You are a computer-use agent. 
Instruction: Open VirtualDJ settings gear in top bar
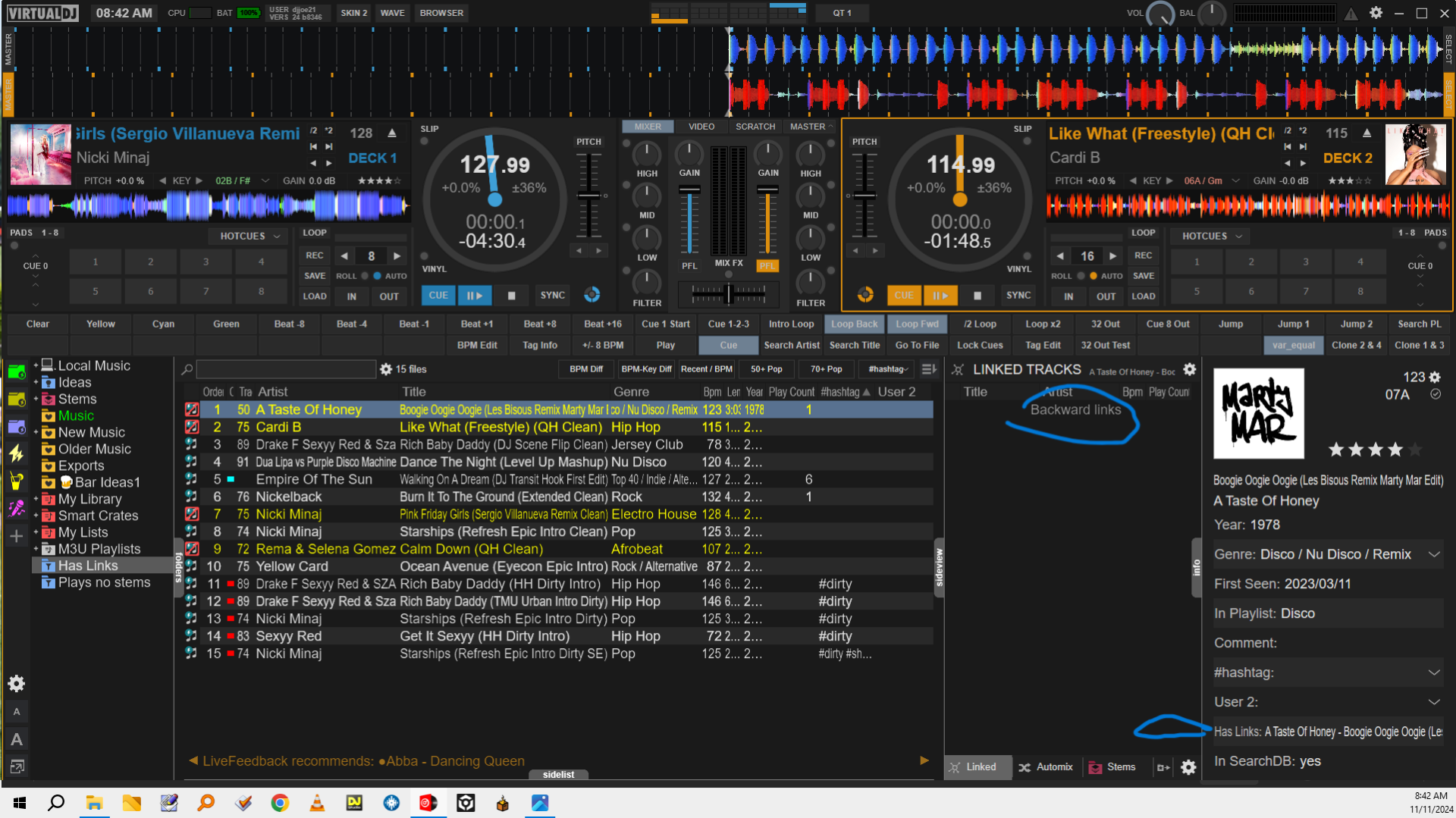click(x=1376, y=13)
